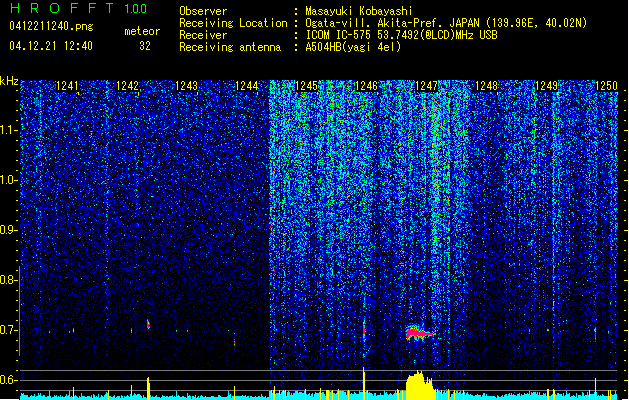629x400 pixels.
Task: Click the 1245 time marker
Action: [x=306, y=86]
